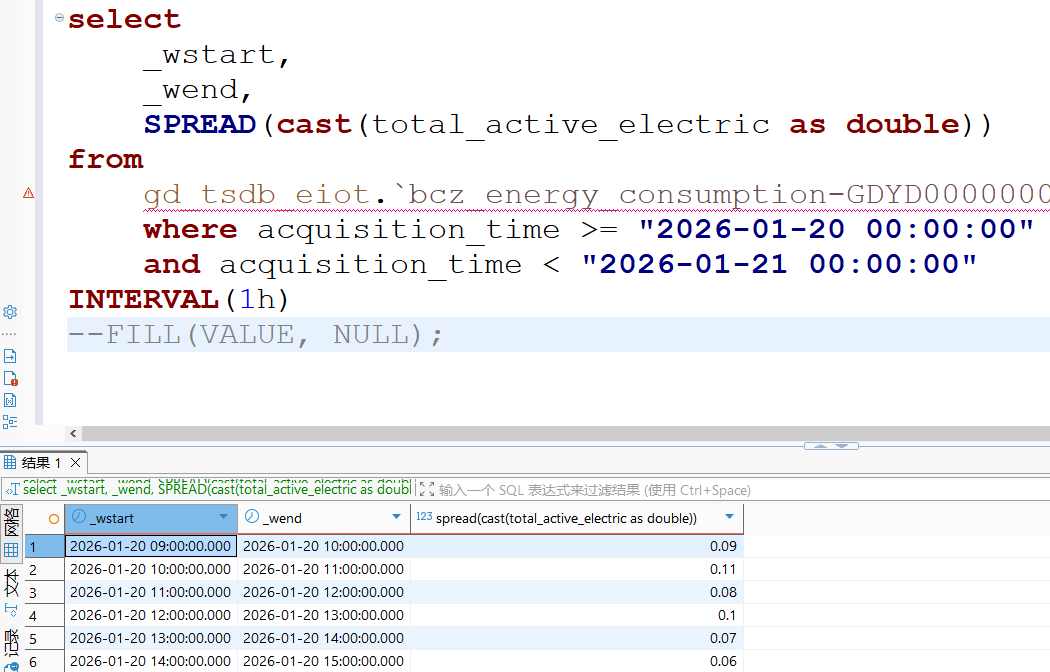Click the warning triangle marker in editor gutter
This screenshot has width=1050, height=672.
[28, 193]
